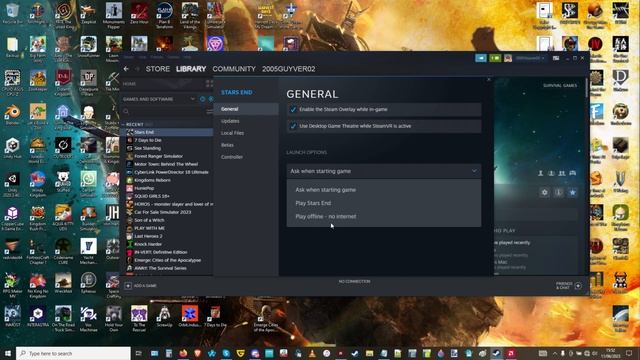Click the library search field
640x360 pixels.
click(x=163, y=111)
